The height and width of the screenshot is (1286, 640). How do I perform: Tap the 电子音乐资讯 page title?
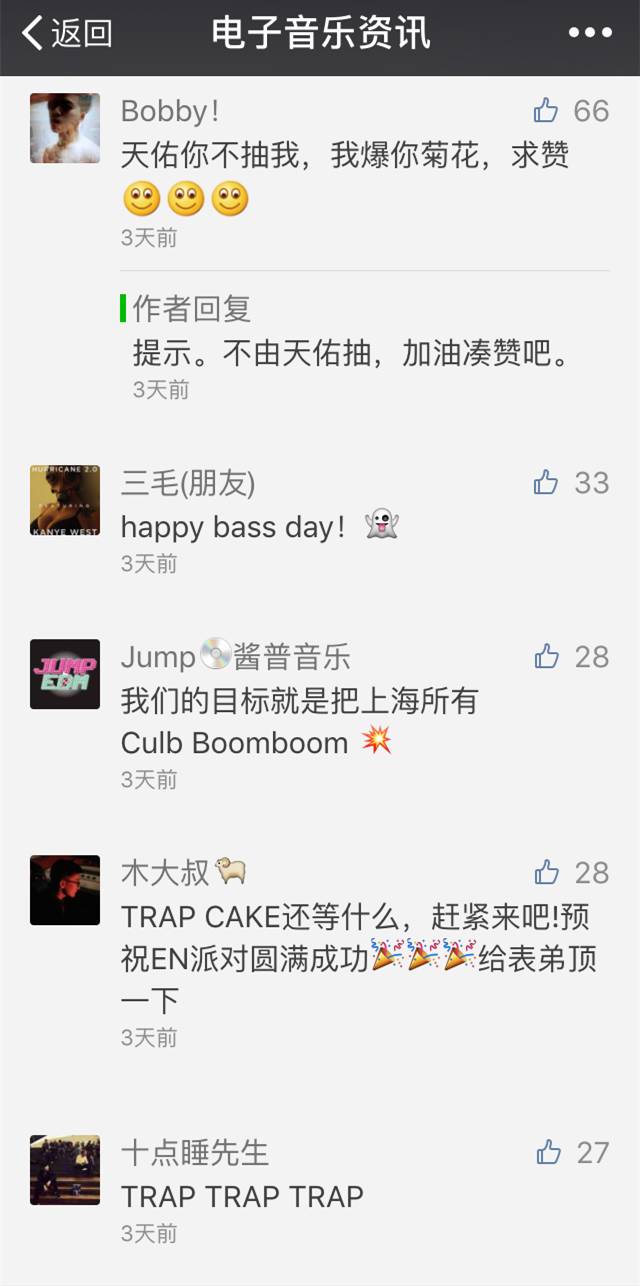tap(321, 33)
